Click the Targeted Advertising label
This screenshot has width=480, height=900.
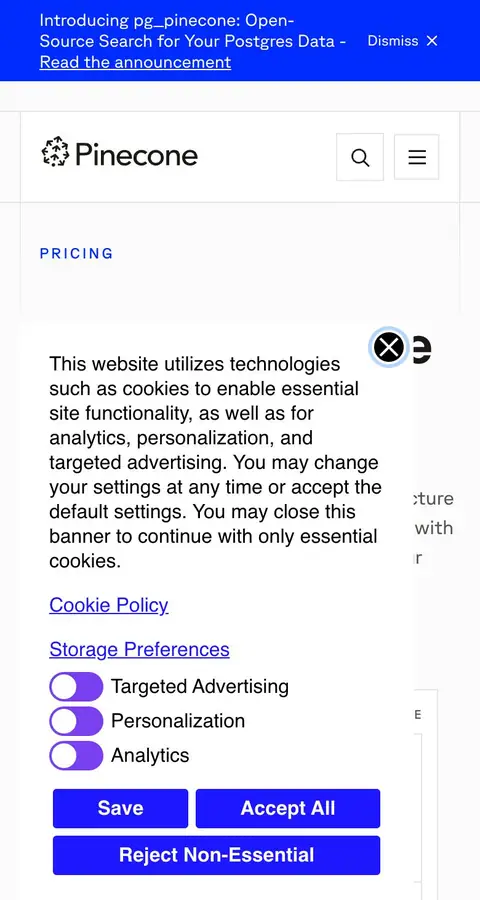(200, 686)
